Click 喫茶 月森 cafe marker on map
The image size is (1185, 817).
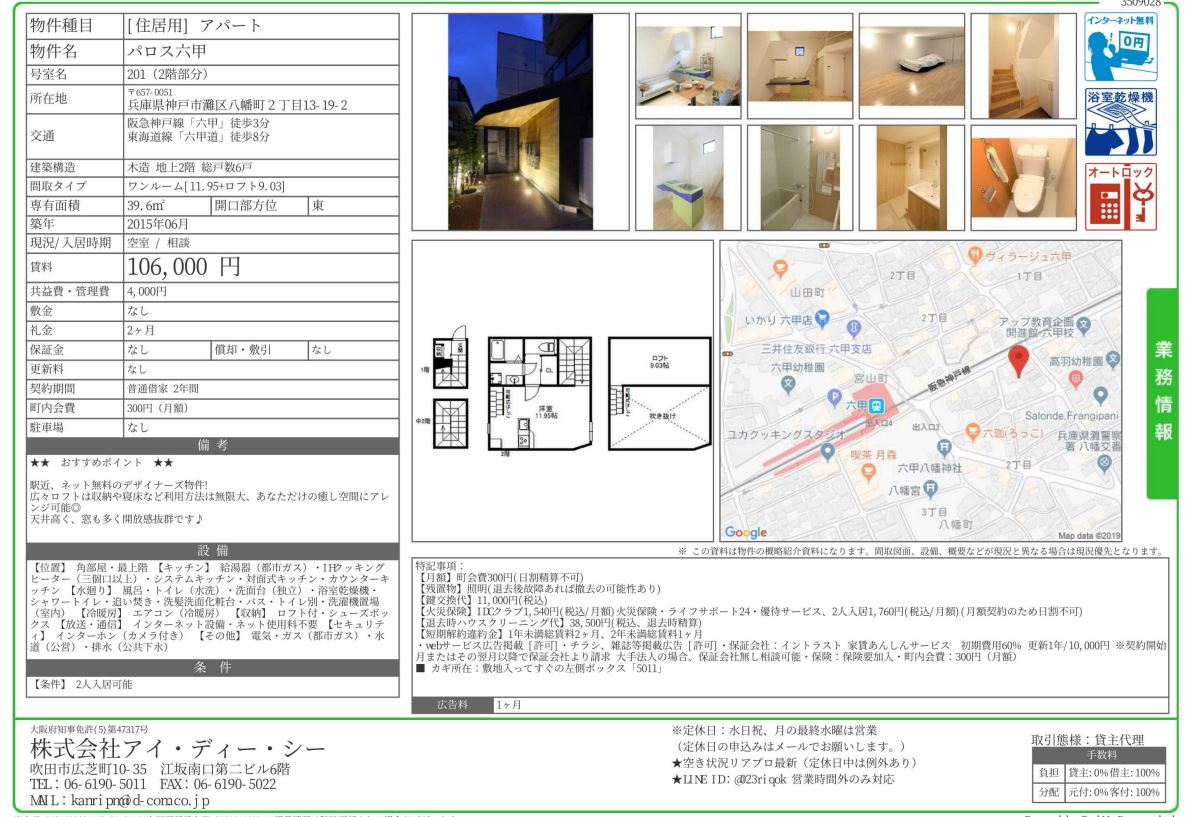pos(868,472)
